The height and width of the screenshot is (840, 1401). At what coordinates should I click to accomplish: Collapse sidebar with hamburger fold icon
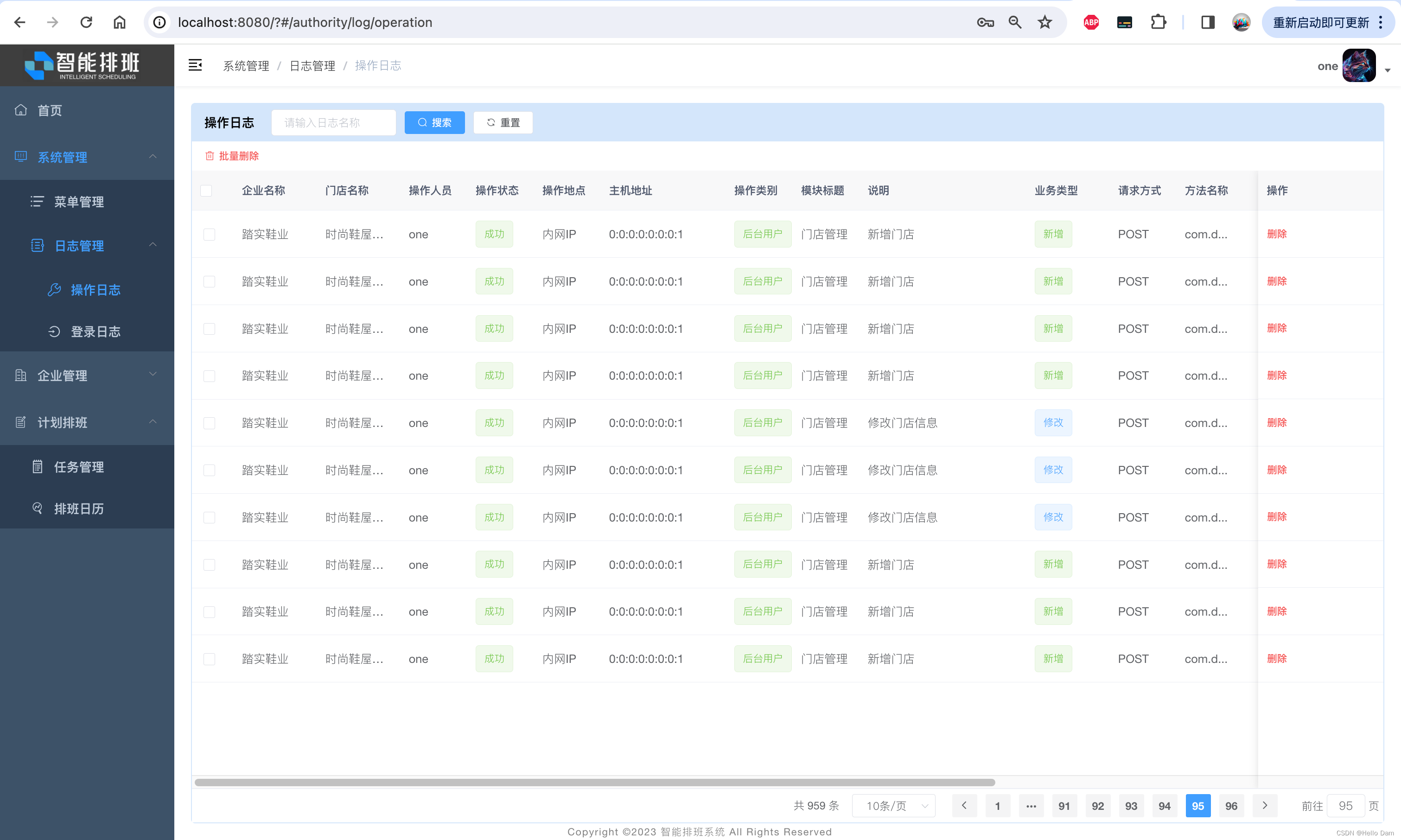pyautogui.click(x=195, y=66)
